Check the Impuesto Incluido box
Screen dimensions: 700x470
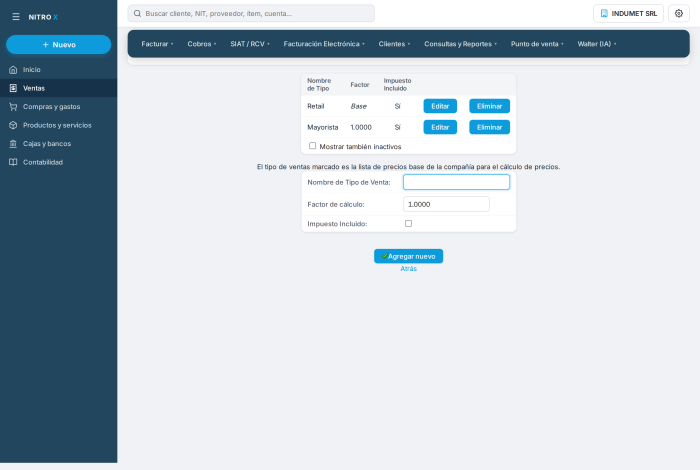tap(408, 224)
